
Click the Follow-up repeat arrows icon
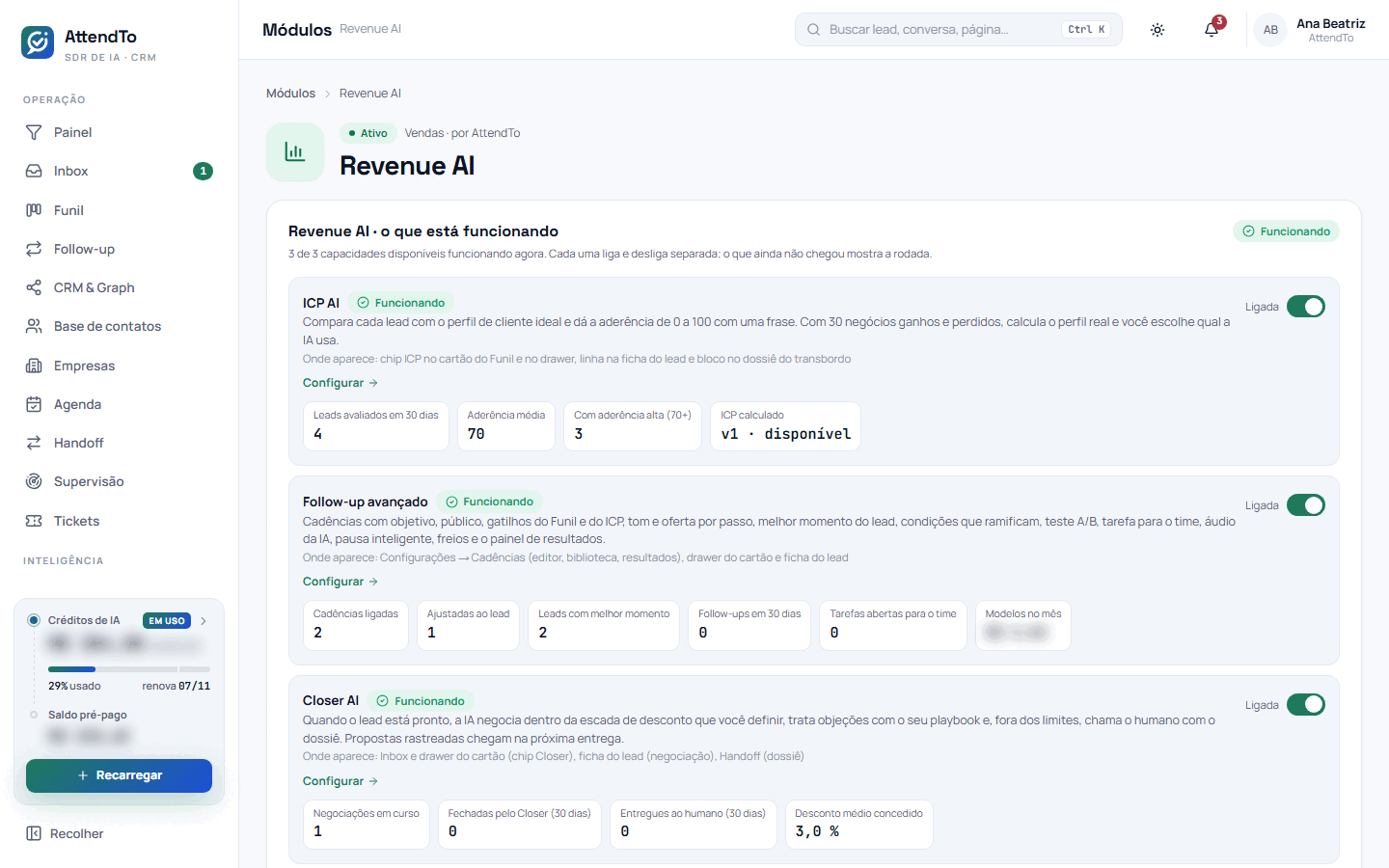click(34, 249)
